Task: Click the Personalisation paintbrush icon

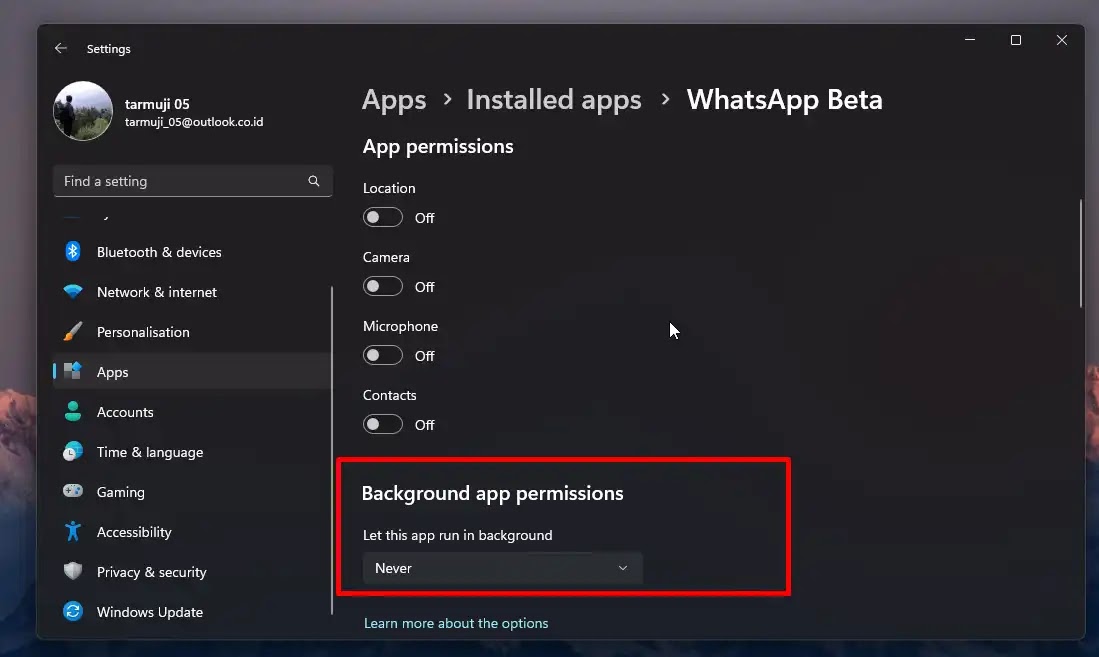Action: pos(73,332)
